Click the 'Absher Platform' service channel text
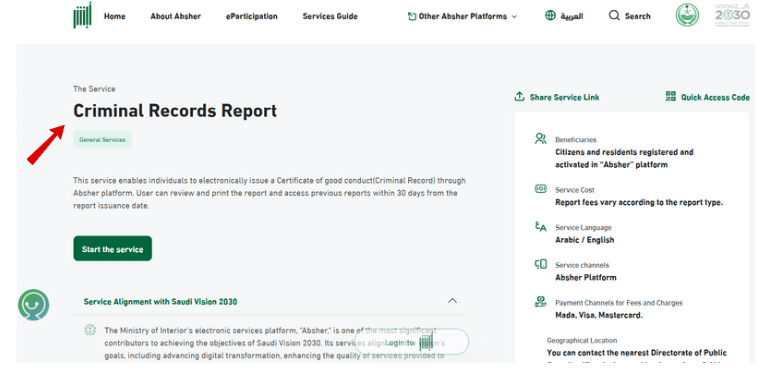 coord(586,278)
